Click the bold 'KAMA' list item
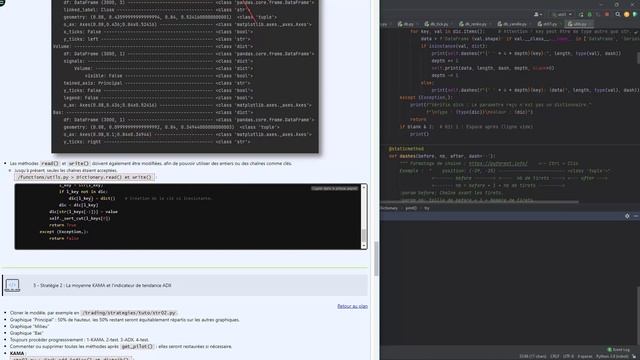This screenshot has width=640, height=360. pos(17,353)
